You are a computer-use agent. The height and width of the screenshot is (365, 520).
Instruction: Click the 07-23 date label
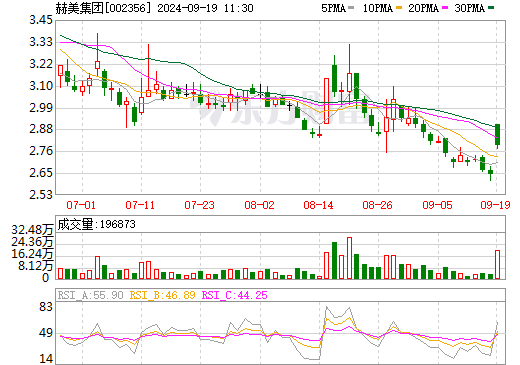(x=200, y=205)
